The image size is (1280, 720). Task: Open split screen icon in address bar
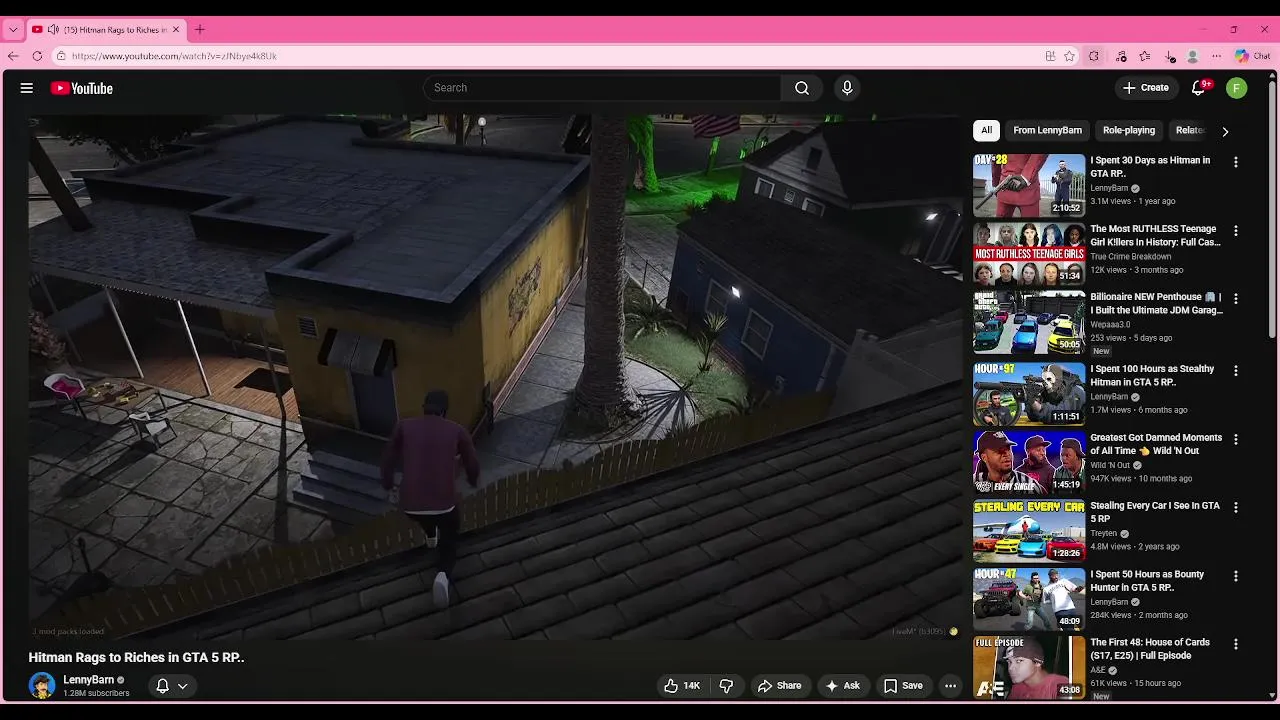[x=1050, y=56]
